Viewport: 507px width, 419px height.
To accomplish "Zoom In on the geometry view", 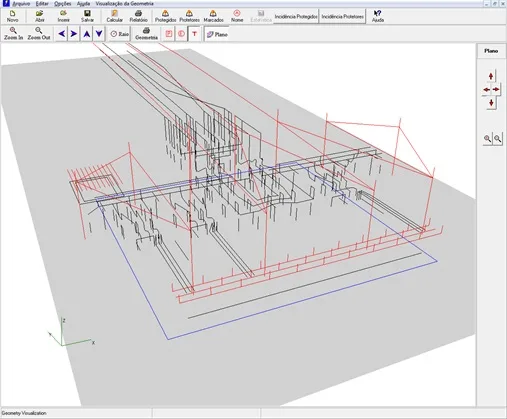I will (13, 34).
